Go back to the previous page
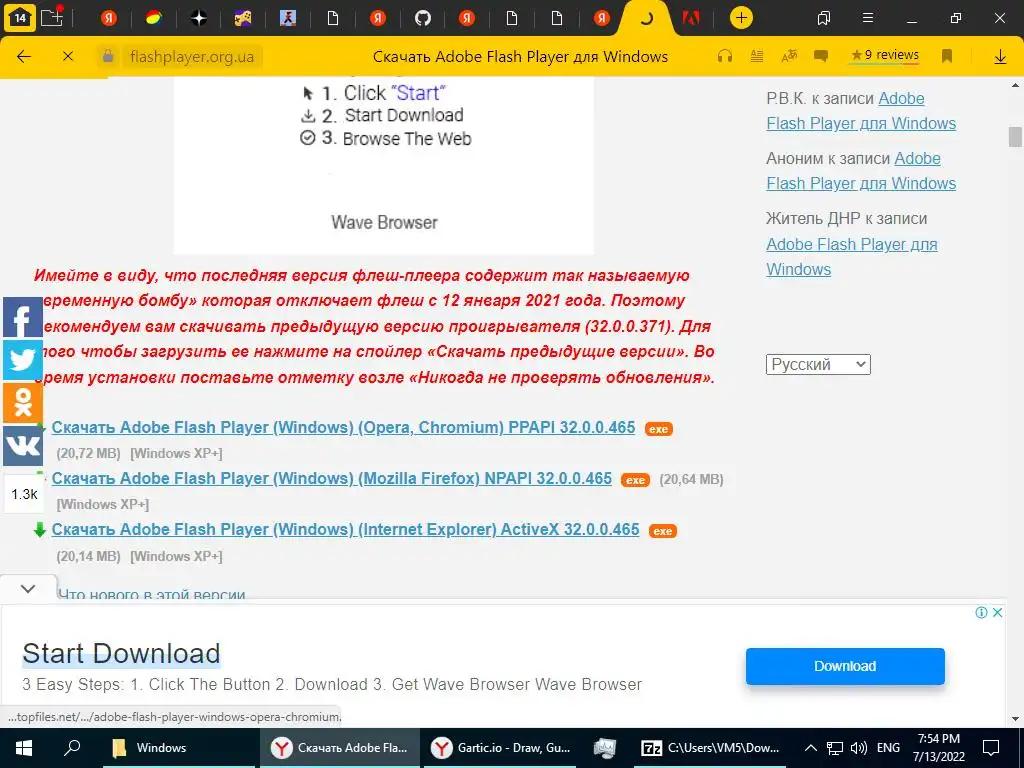Viewport: 1024px width, 768px height. (24, 56)
